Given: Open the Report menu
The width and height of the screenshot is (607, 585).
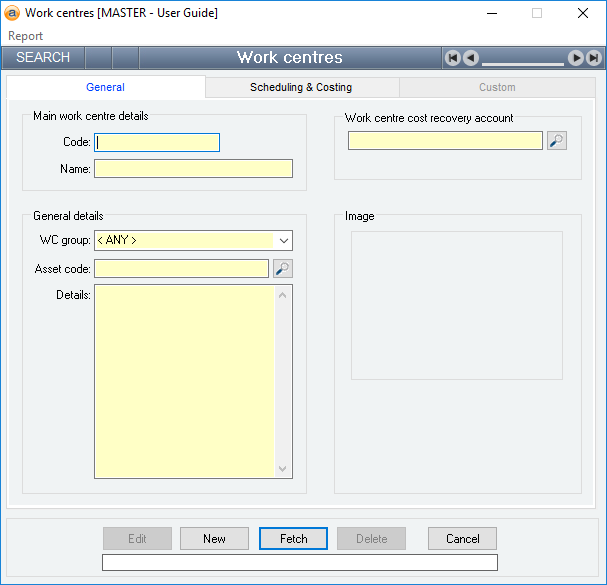Looking at the screenshot, I should (26, 36).
